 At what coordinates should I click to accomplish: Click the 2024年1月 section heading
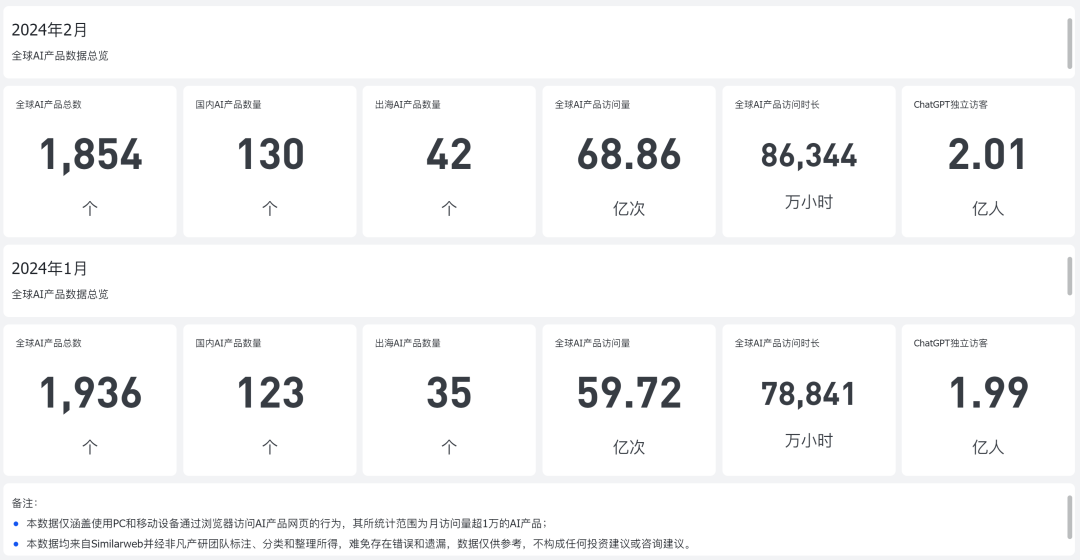click(x=50, y=268)
